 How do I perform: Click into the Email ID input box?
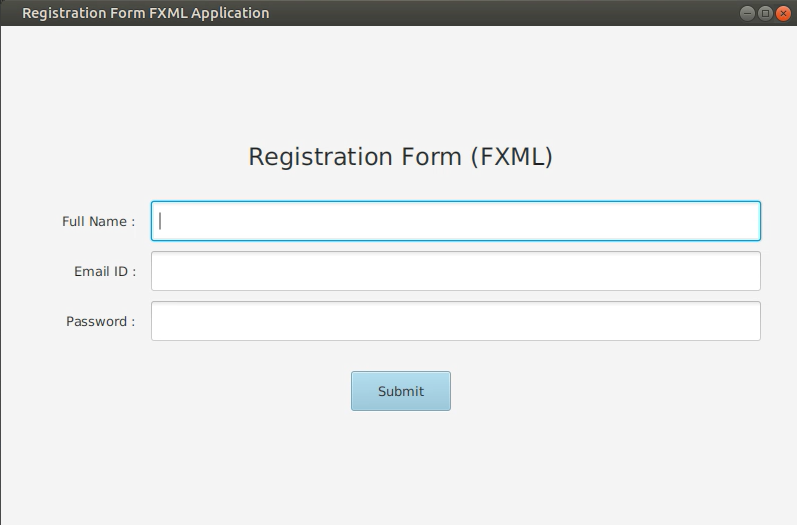click(455, 271)
